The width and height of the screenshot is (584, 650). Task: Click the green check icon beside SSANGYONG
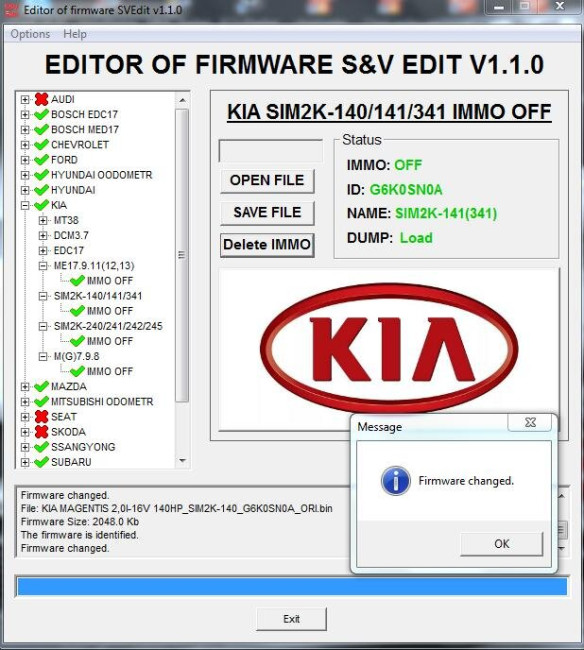click(41, 447)
